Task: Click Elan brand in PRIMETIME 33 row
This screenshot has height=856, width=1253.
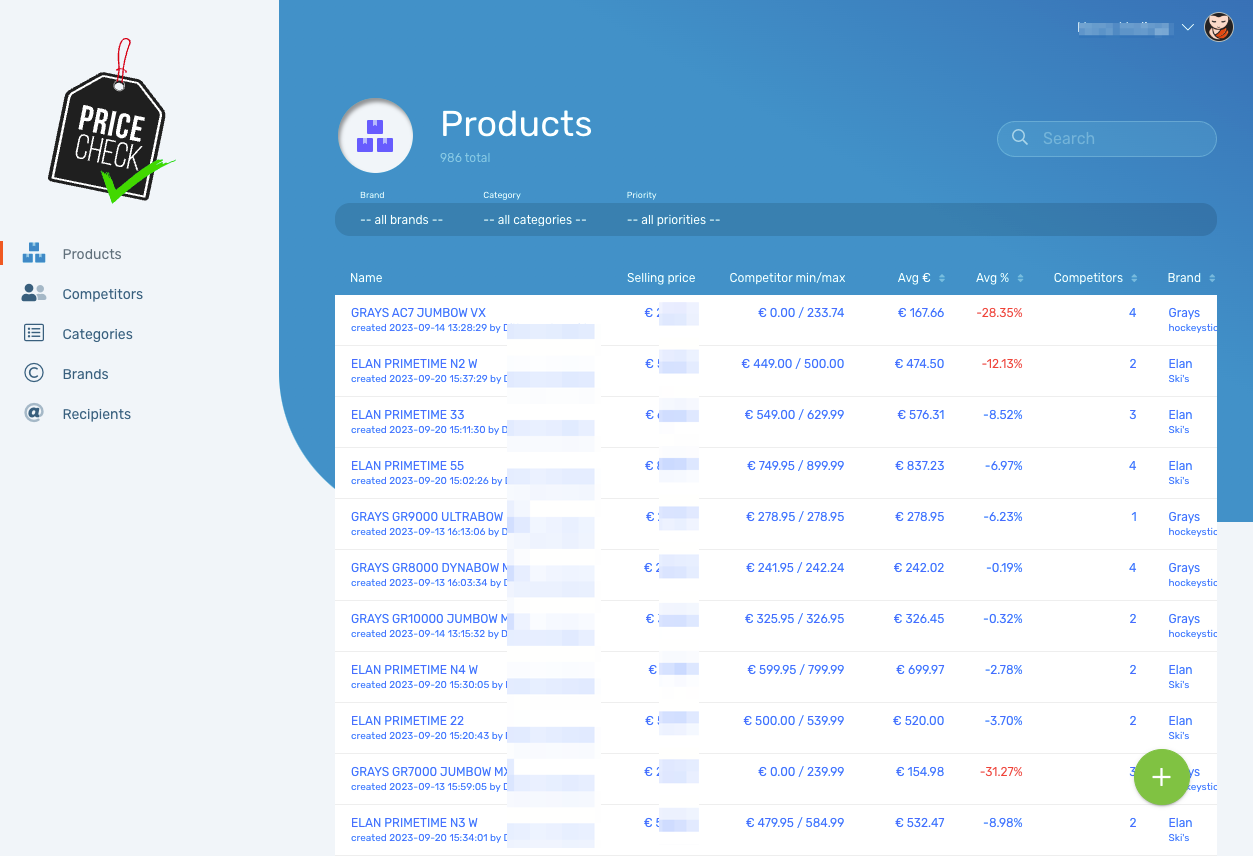Action: (1180, 415)
